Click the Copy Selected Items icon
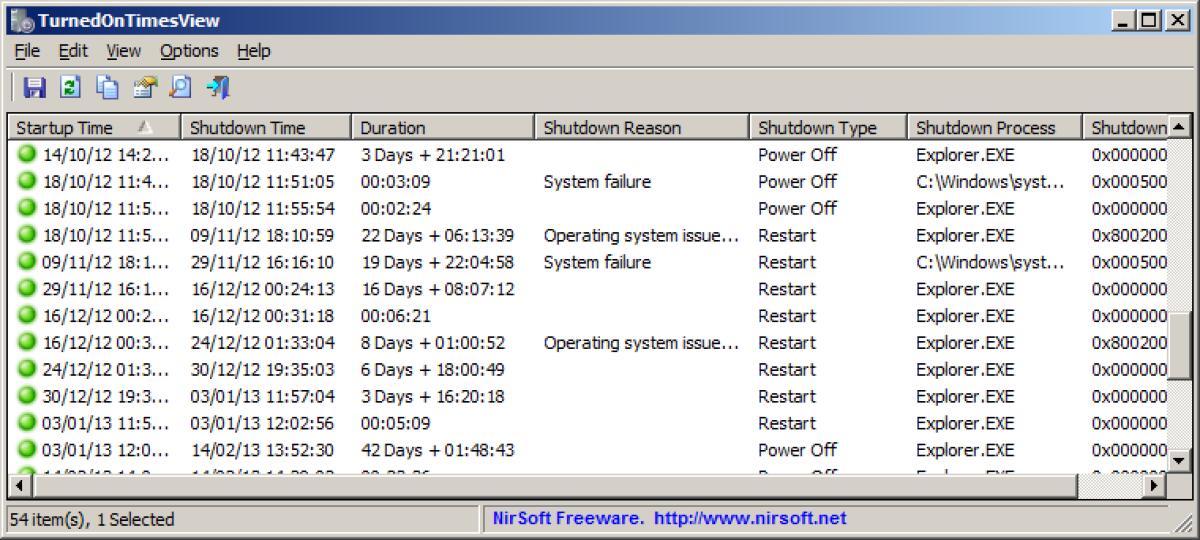 pyautogui.click(x=107, y=88)
